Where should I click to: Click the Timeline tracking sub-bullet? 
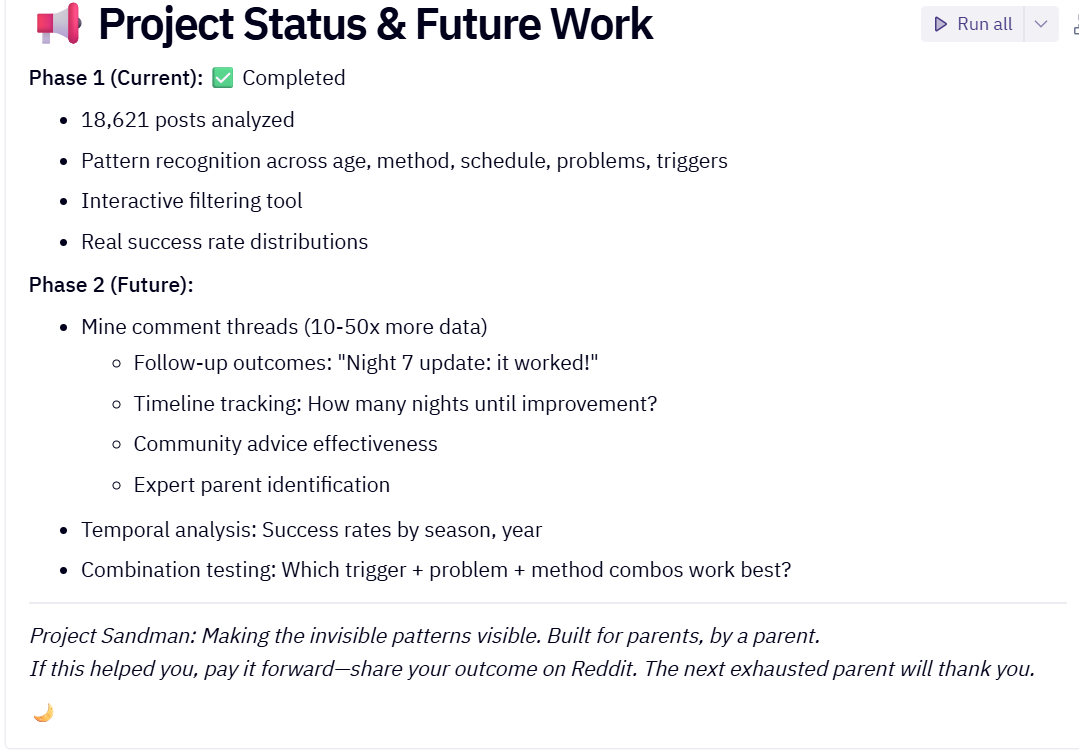(x=395, y=404)
